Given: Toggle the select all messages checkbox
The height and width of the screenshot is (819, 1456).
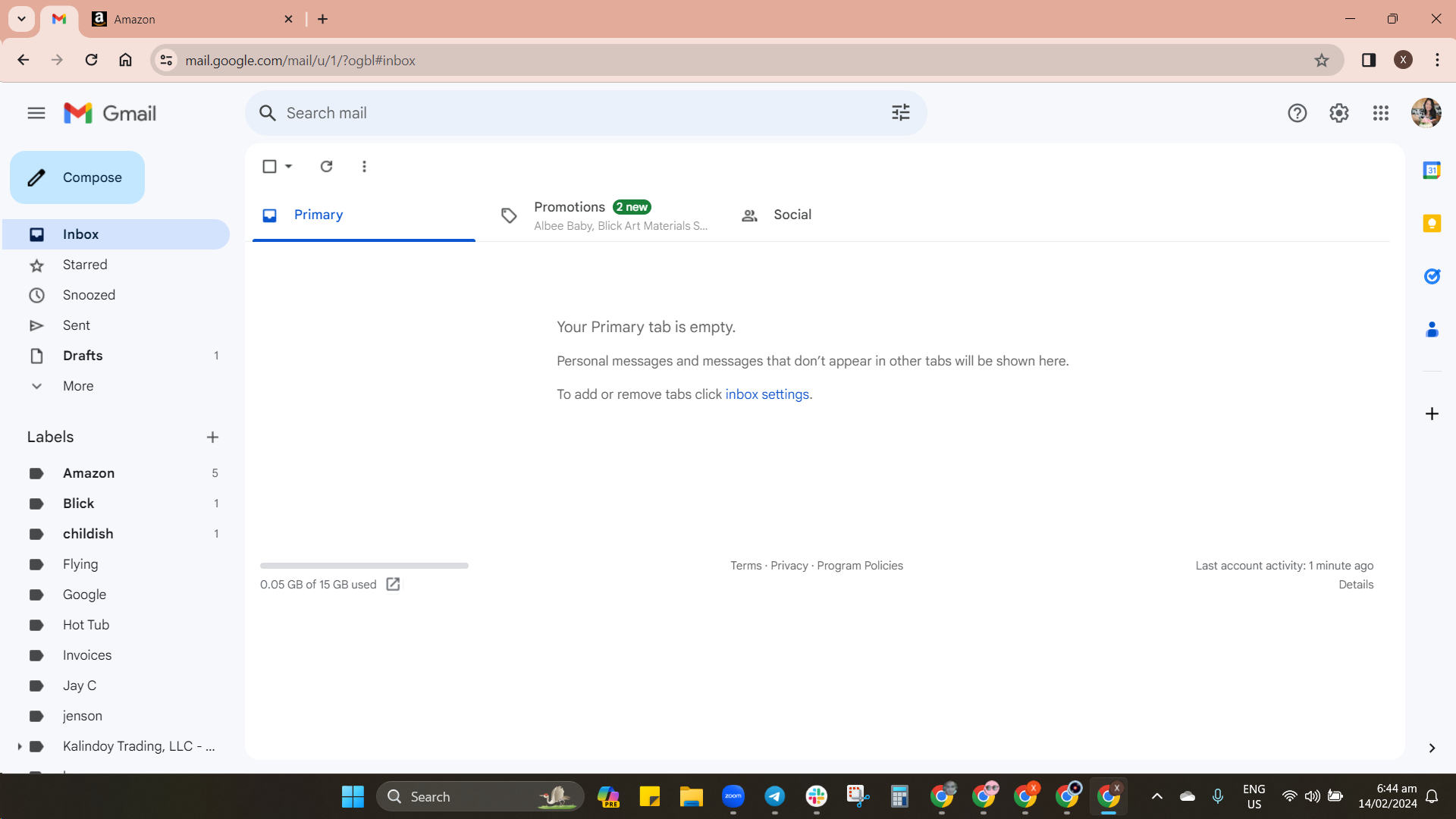Looking at the screenshot, I should (x=269, y=166).
